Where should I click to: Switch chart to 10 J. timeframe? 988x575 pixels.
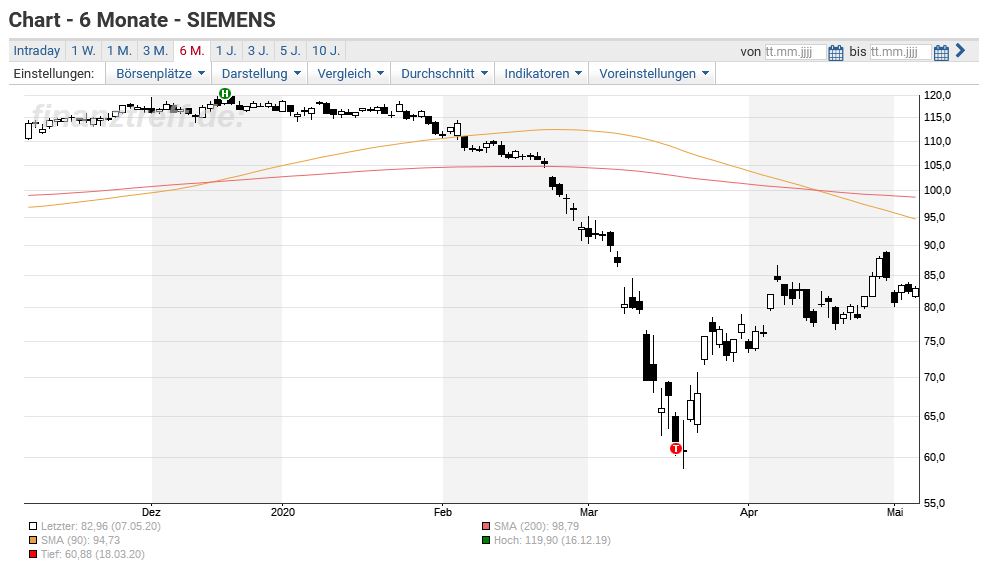point(326,50)
